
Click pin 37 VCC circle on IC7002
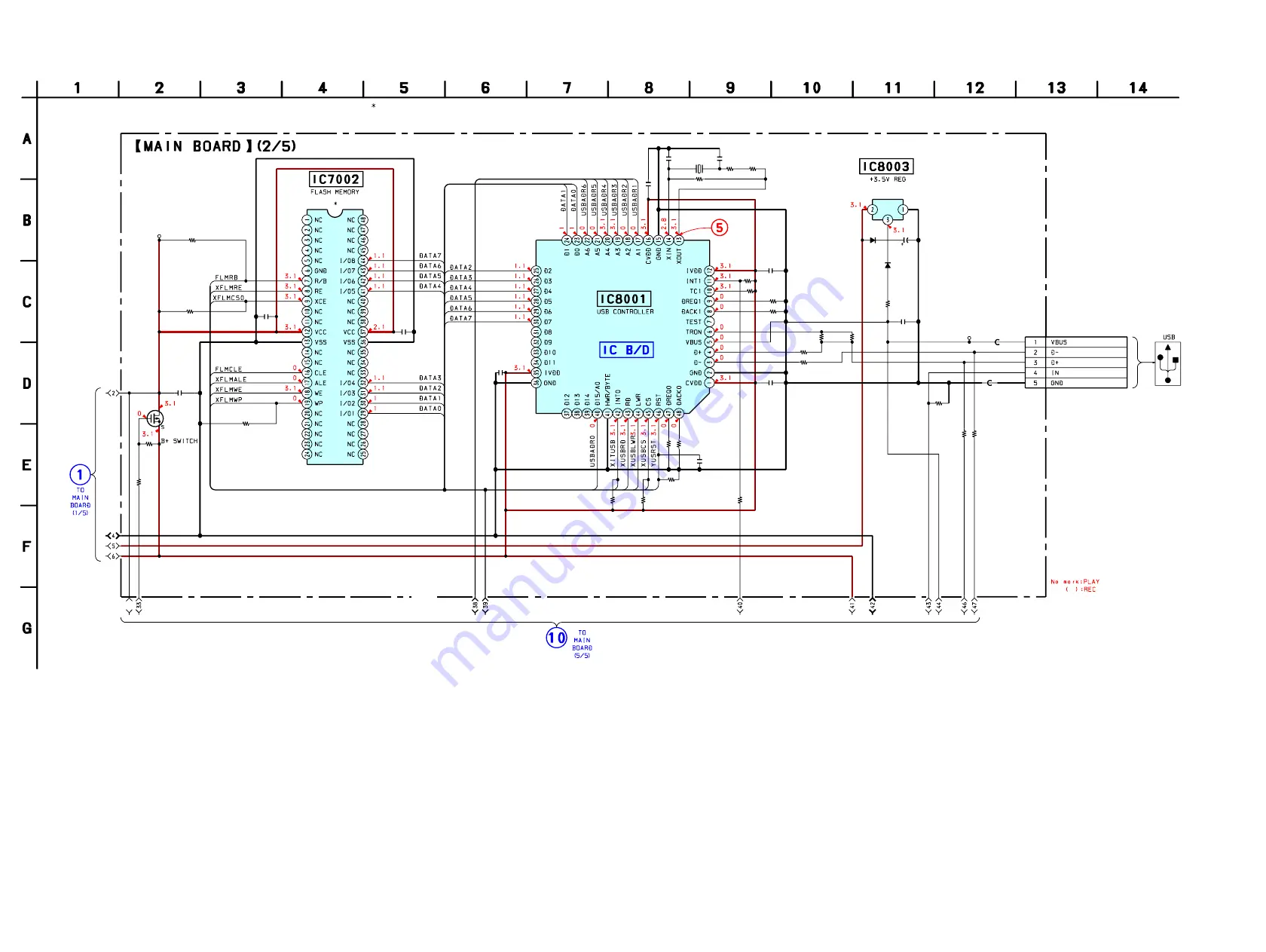[x=363, y=332]
